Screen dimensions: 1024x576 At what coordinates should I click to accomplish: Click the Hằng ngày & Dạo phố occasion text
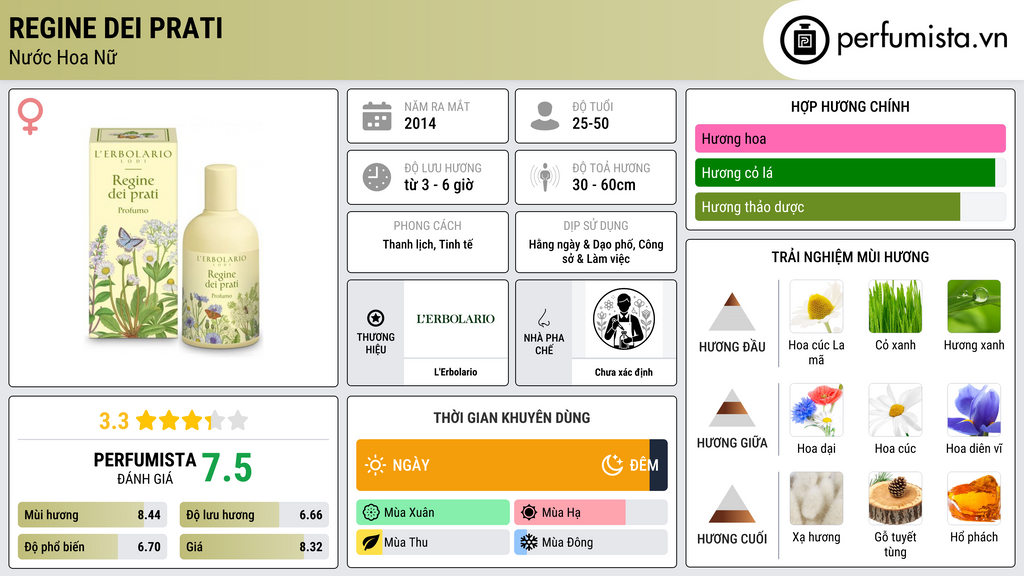tap(596, 251)
